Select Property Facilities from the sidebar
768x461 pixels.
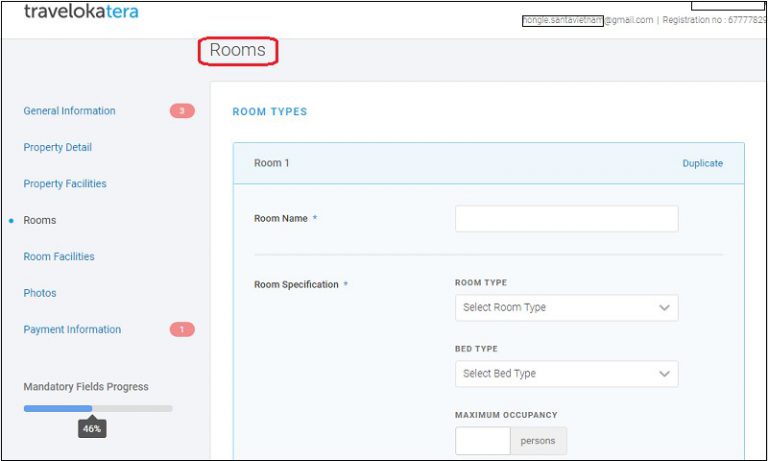(x=64, y=184)
